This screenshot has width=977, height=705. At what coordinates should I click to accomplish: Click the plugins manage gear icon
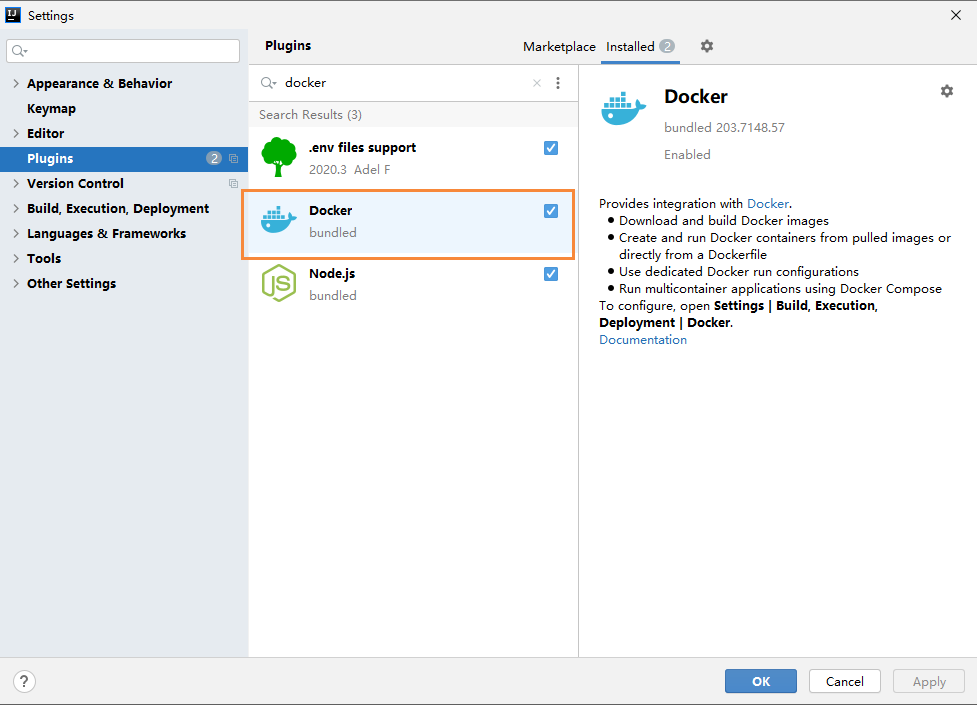[x=707, y=46]
